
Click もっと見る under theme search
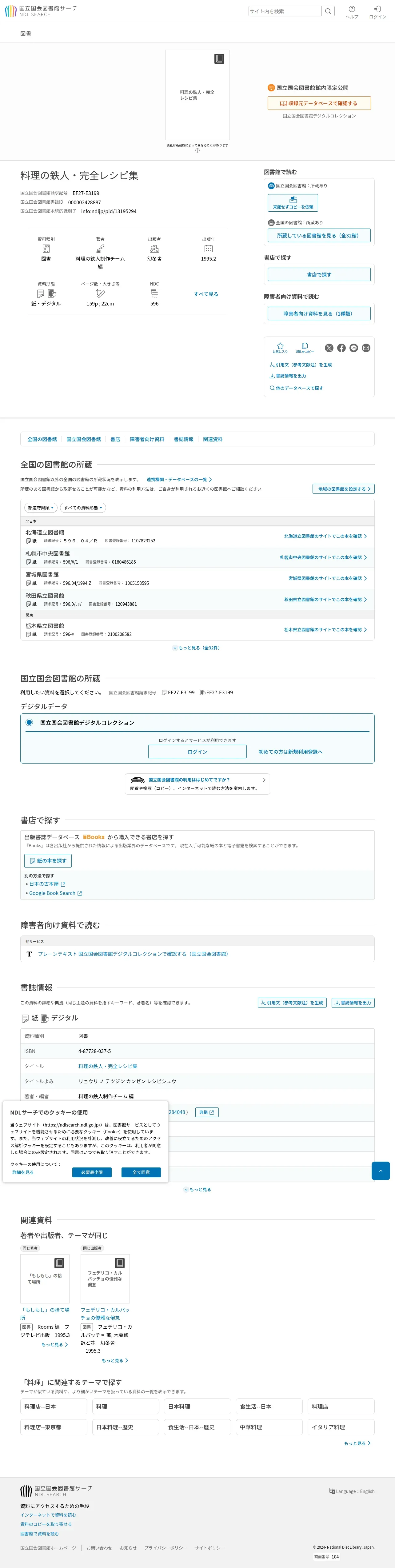pos(357,1443)
